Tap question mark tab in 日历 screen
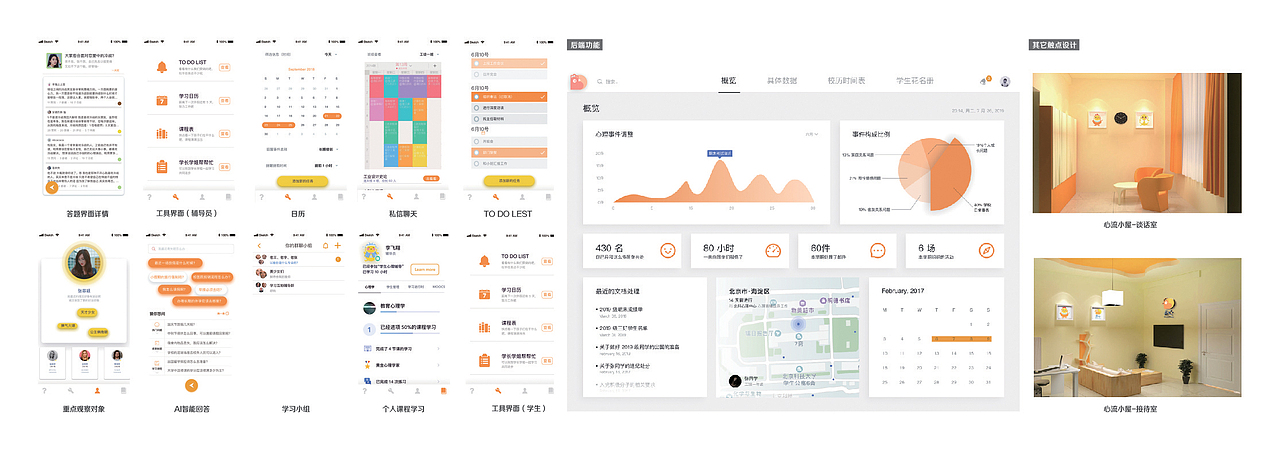1280x450 pixels. (x=260, y=198)
